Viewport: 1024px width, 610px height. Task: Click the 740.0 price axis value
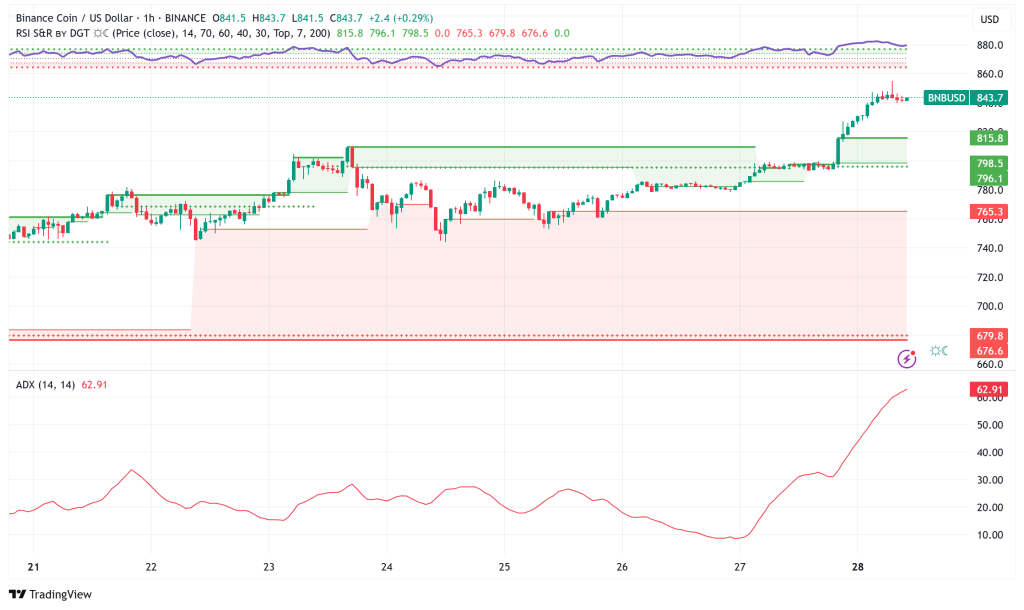(989, 248)
